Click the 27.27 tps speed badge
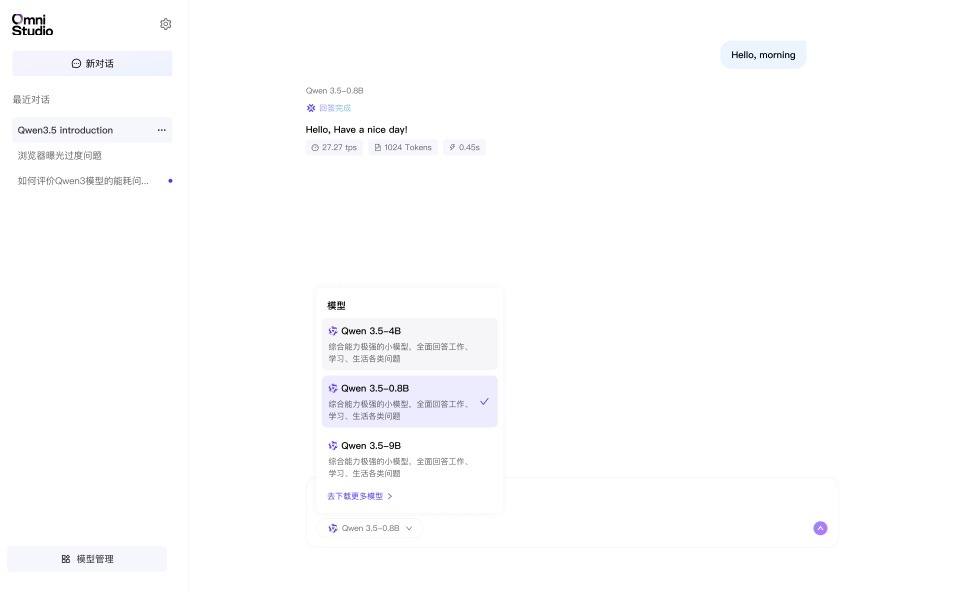 334,147
